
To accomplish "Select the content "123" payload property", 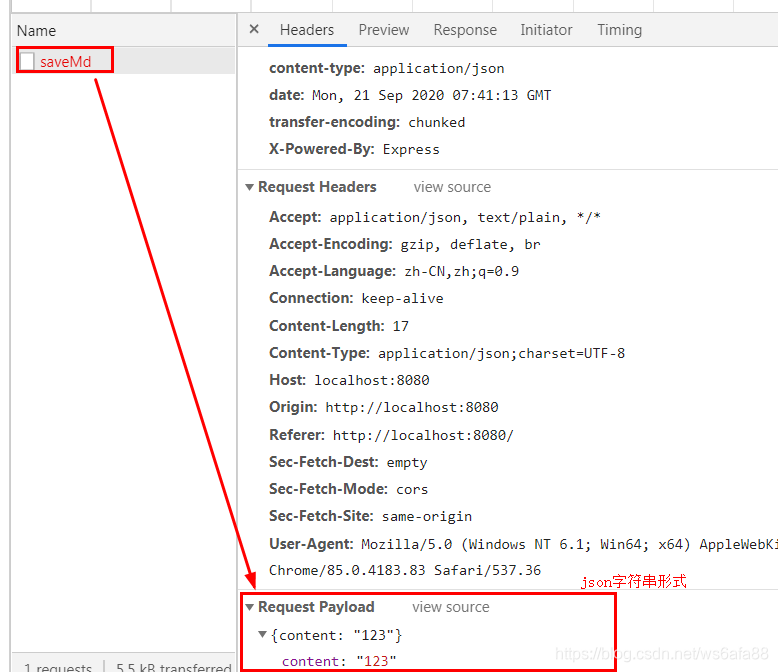I will click(x=339, y=661).
